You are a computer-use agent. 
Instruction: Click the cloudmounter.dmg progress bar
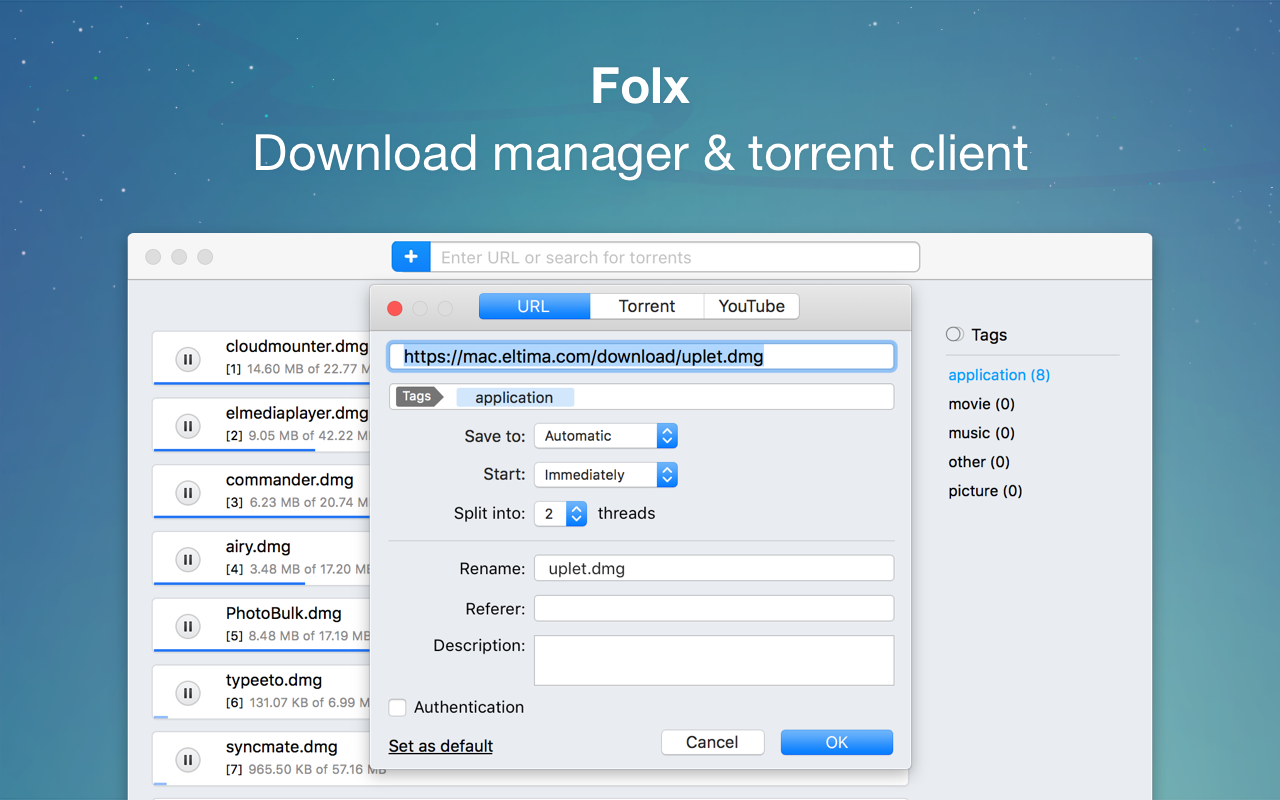pyautogui.click(x=261, y=382)
